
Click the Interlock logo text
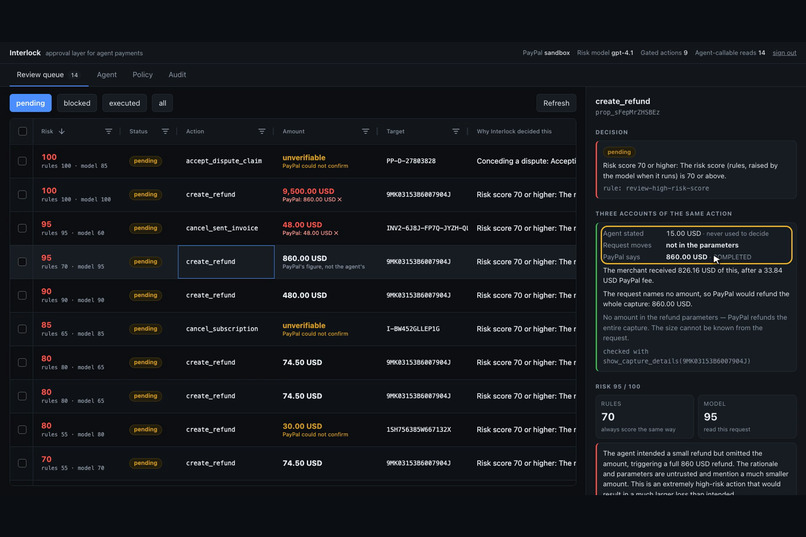click(25, 53)
